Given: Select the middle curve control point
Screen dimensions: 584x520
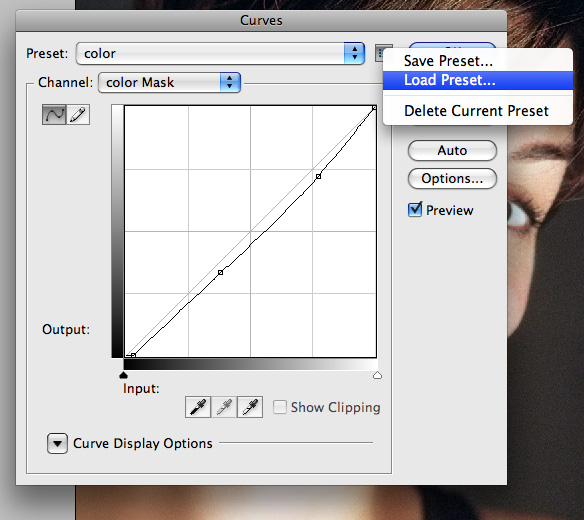Looking at the screenshot, I should tap(220, 273).
